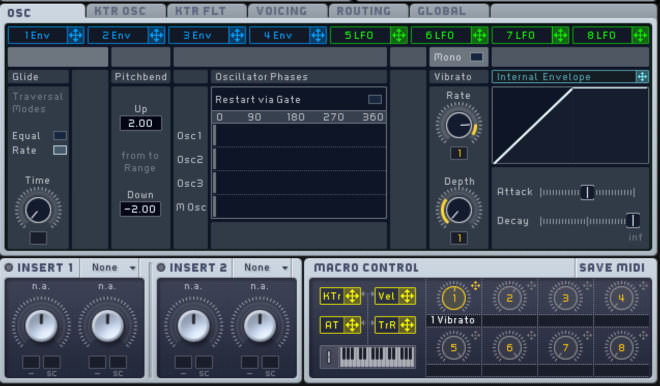Click the 3 Env modulation drag-handle icon

237,35
